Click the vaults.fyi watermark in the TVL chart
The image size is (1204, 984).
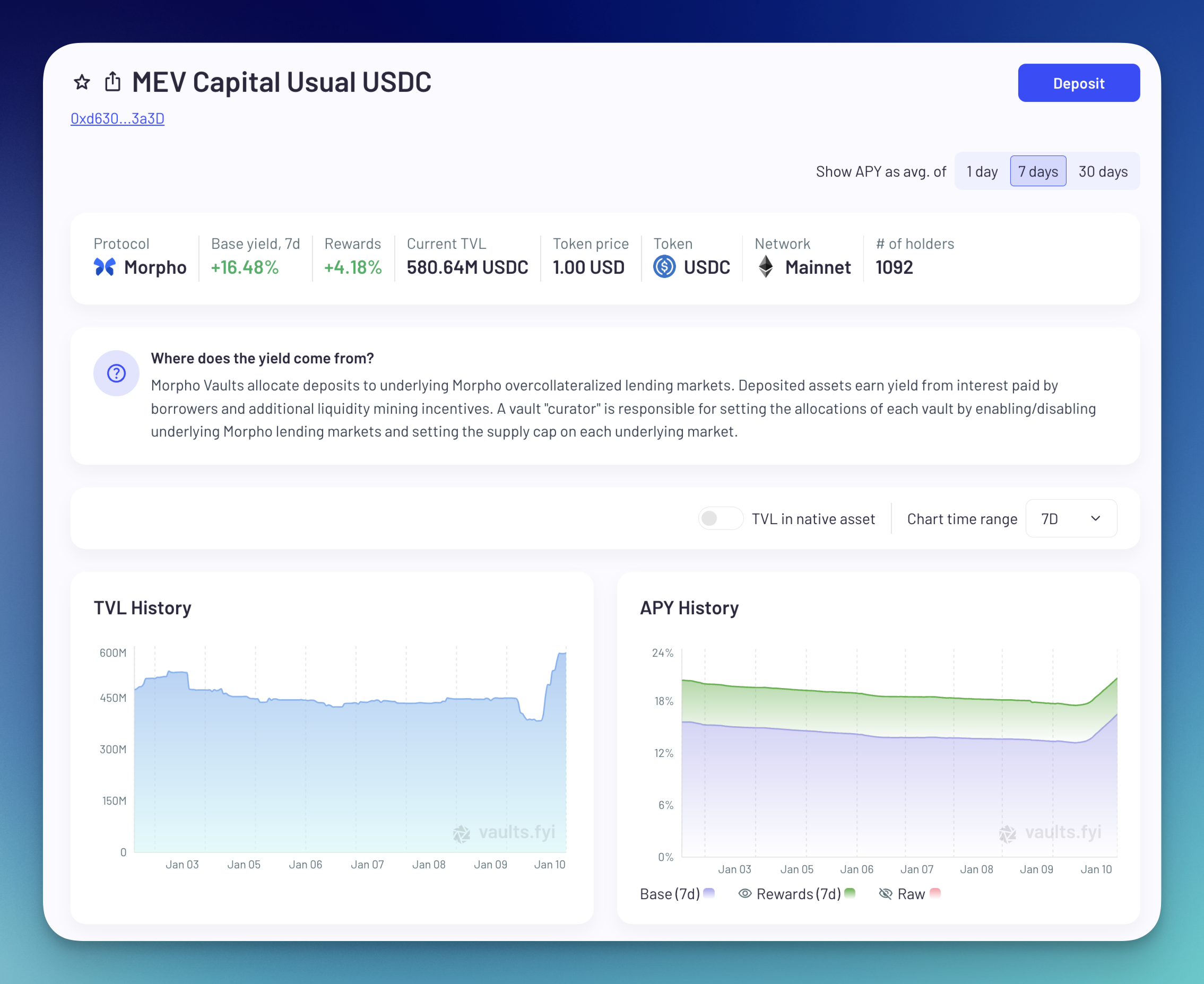505,832
